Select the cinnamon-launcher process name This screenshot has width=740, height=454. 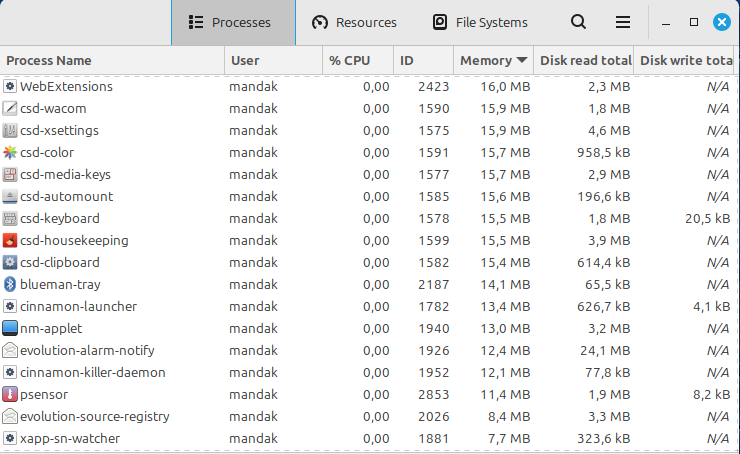[x=78, y=306]
